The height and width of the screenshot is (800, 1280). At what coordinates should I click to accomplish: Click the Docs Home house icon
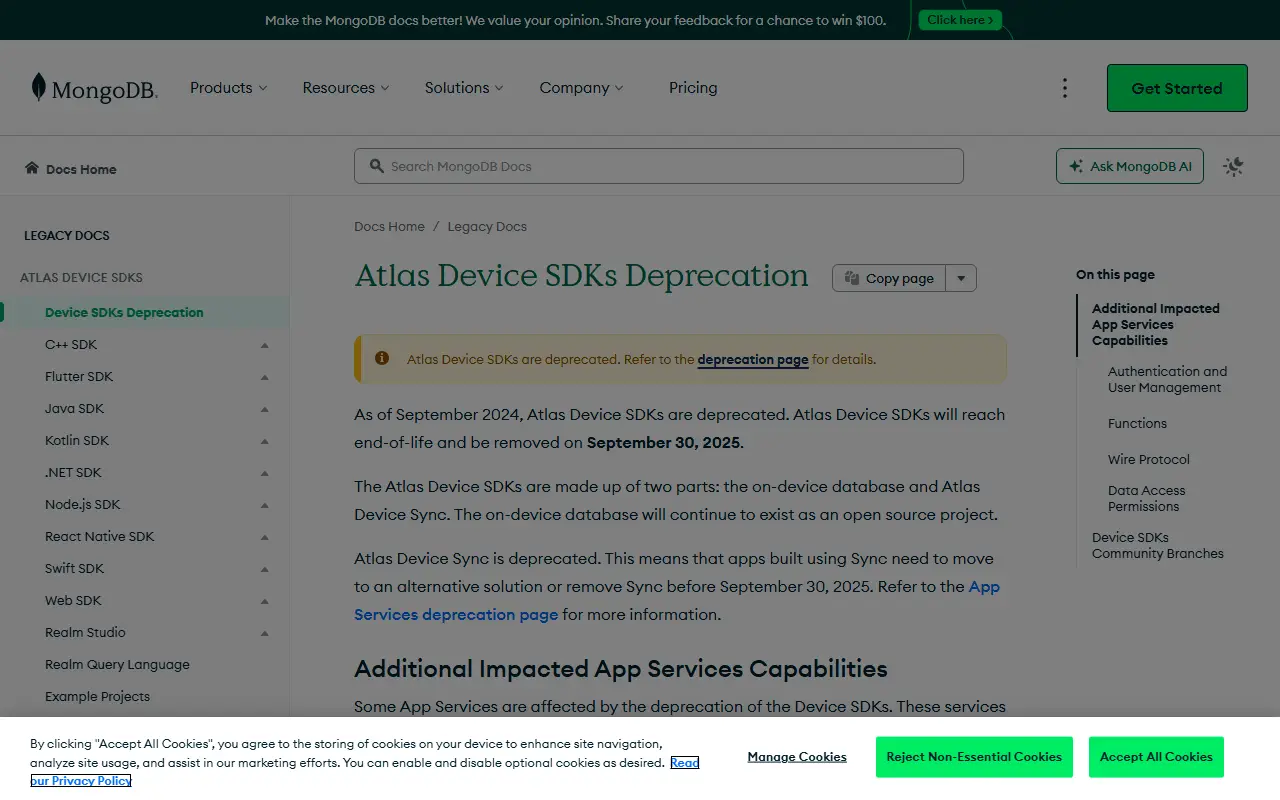(32, 168)
